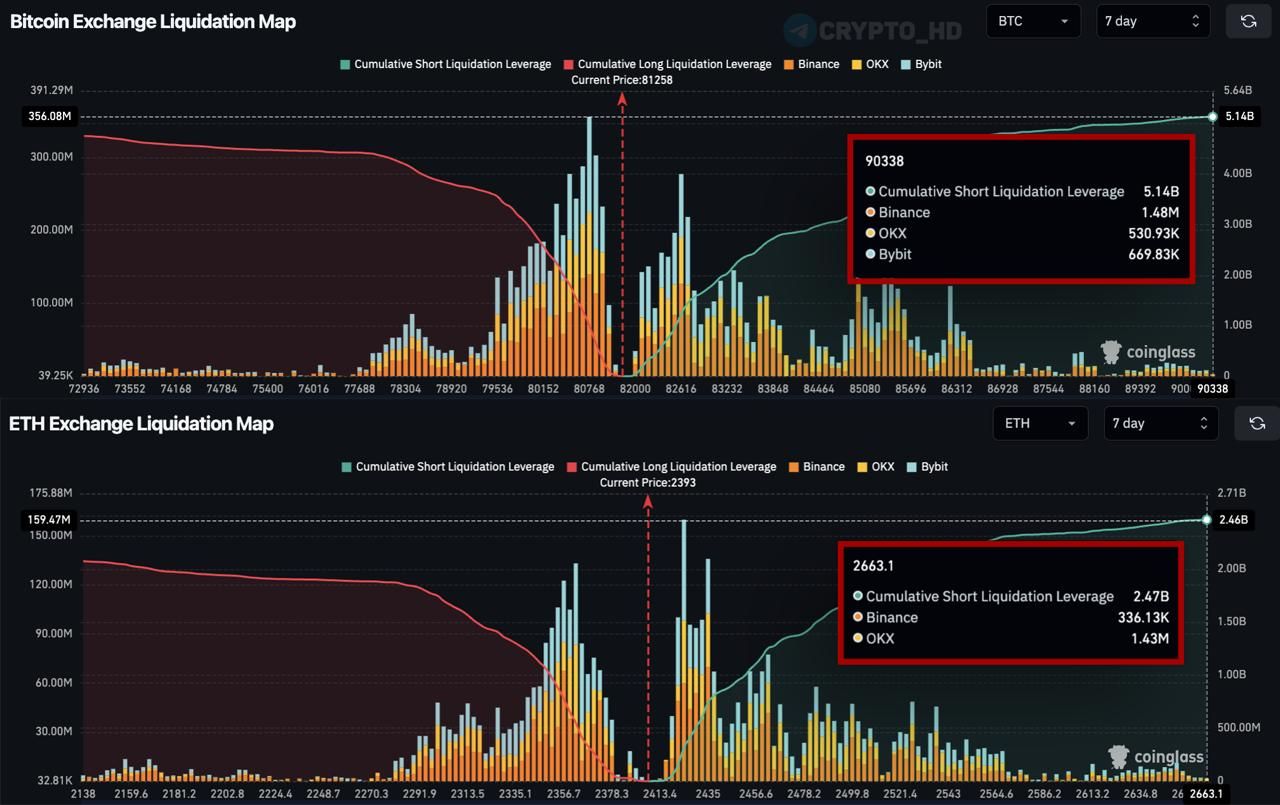
Task: Toggle Cumulative Short Liquidation Leverage in ETH legend
Action: click(447, 467)
